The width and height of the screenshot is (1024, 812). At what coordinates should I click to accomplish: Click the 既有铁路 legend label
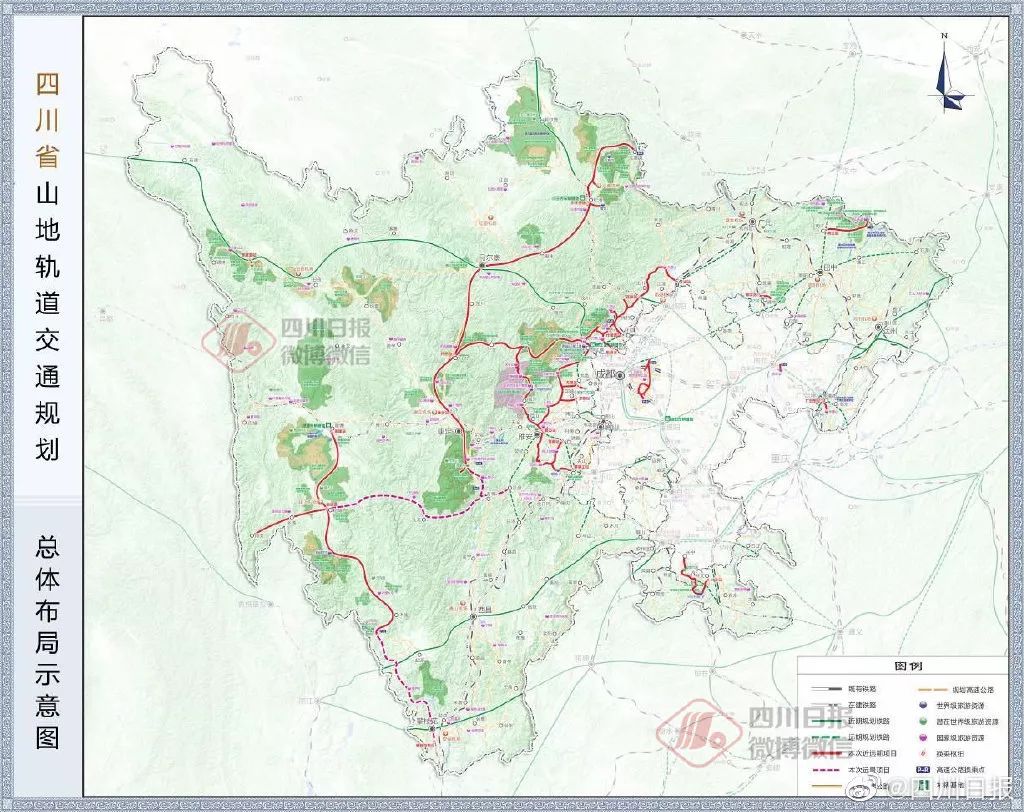tap(862, 689)
